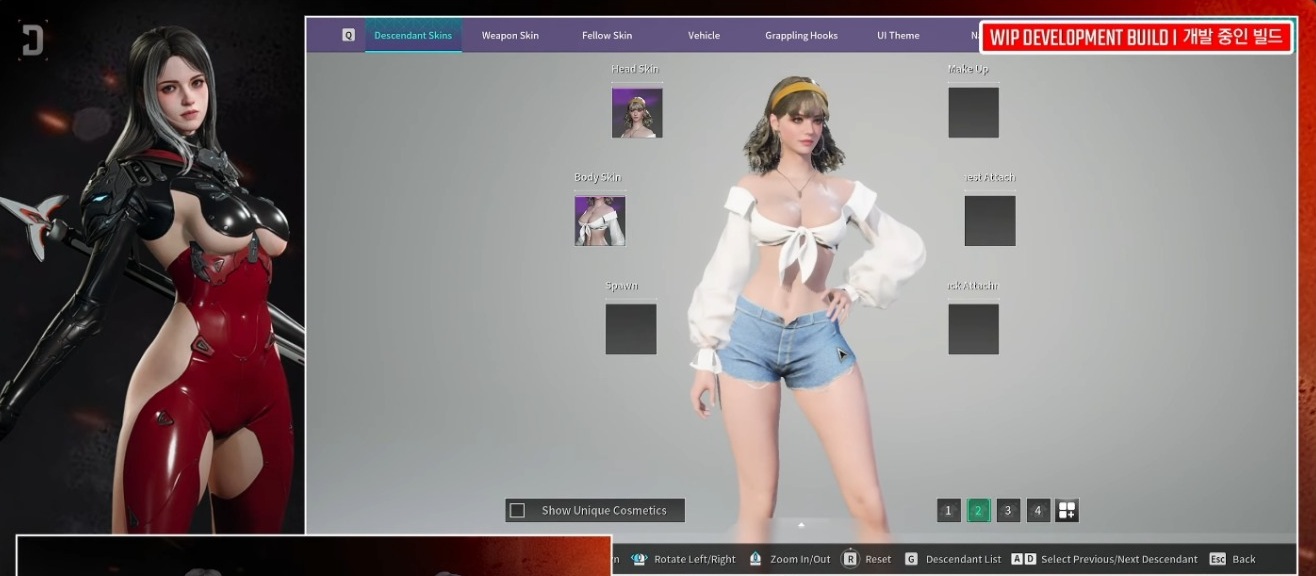Switch to preset slot 1
1316x576 pixels.
(x=948, y=511)
